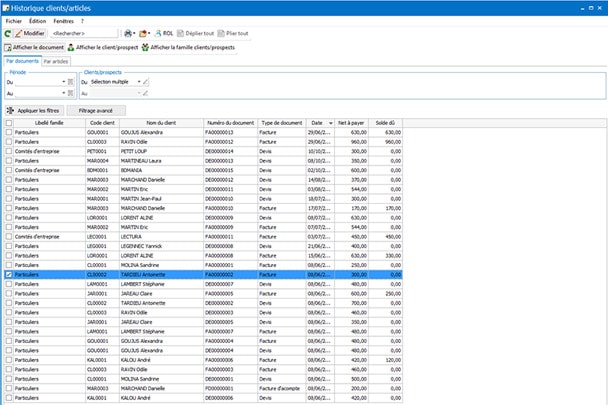Click Afficher le document

[34, 47]
